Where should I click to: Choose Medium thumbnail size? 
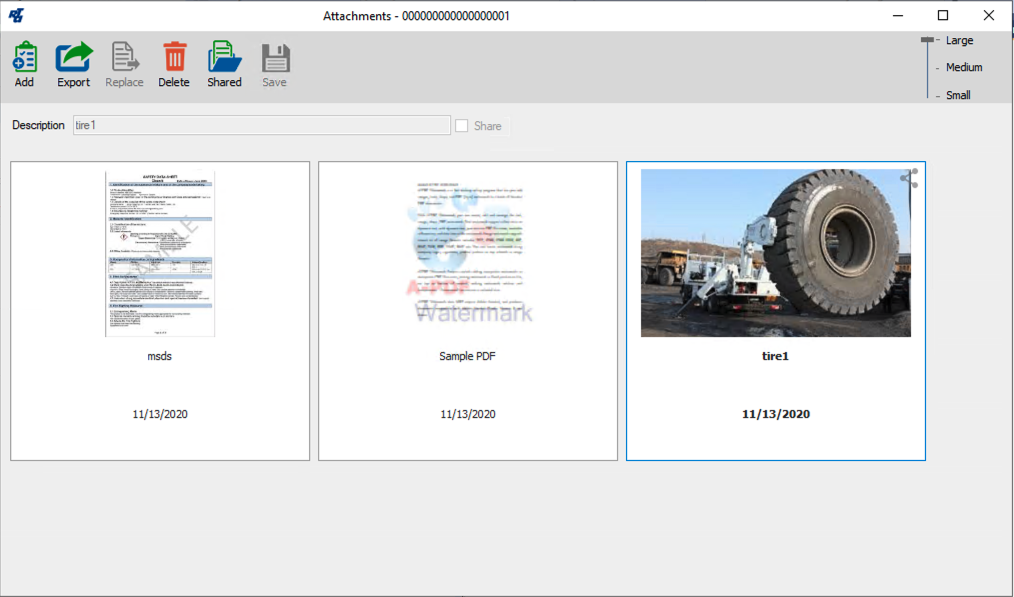(x=963, y=68)
